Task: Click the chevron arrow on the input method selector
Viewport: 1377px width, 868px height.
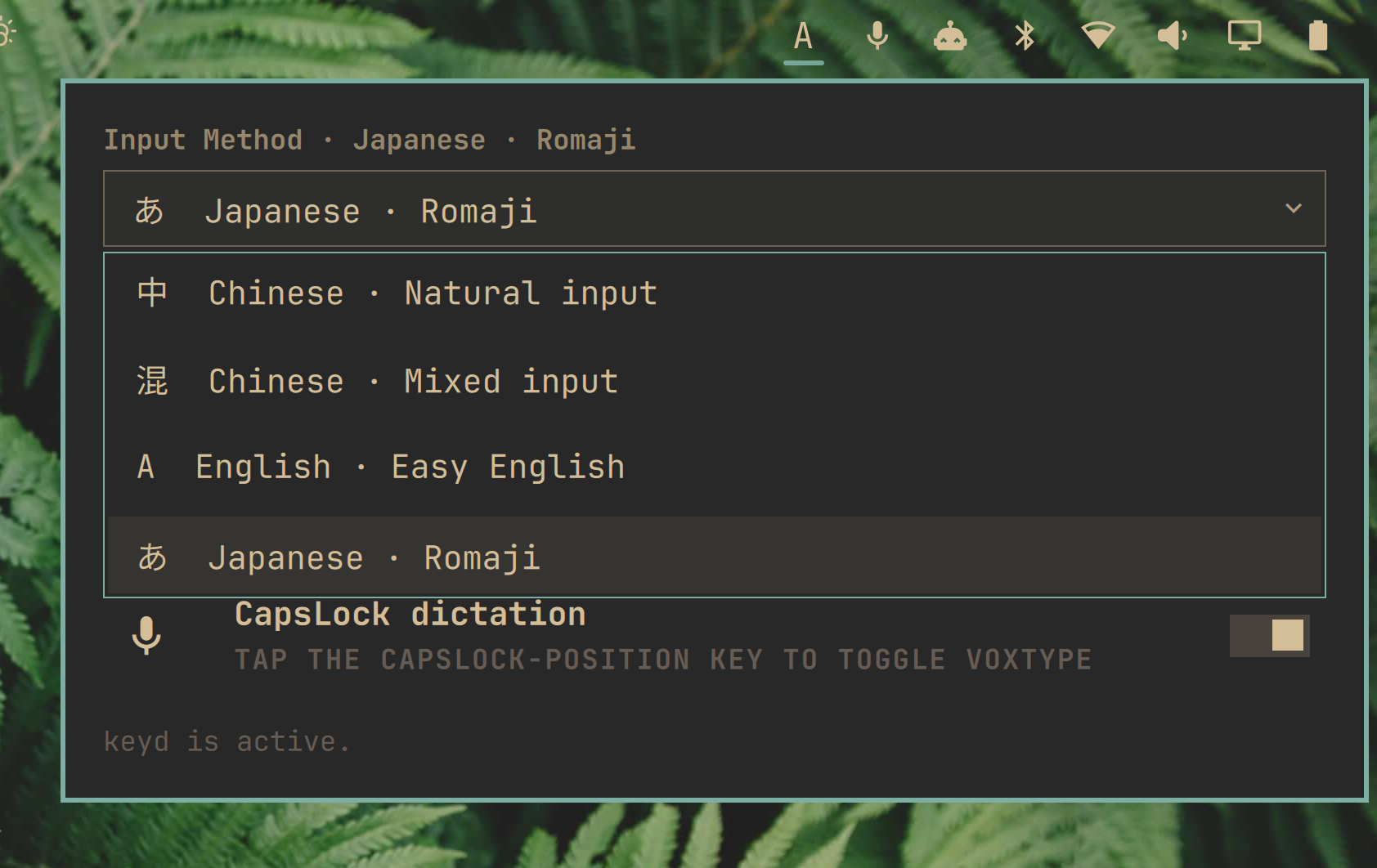Action: pyautogui.click(x=1294, y=208)
